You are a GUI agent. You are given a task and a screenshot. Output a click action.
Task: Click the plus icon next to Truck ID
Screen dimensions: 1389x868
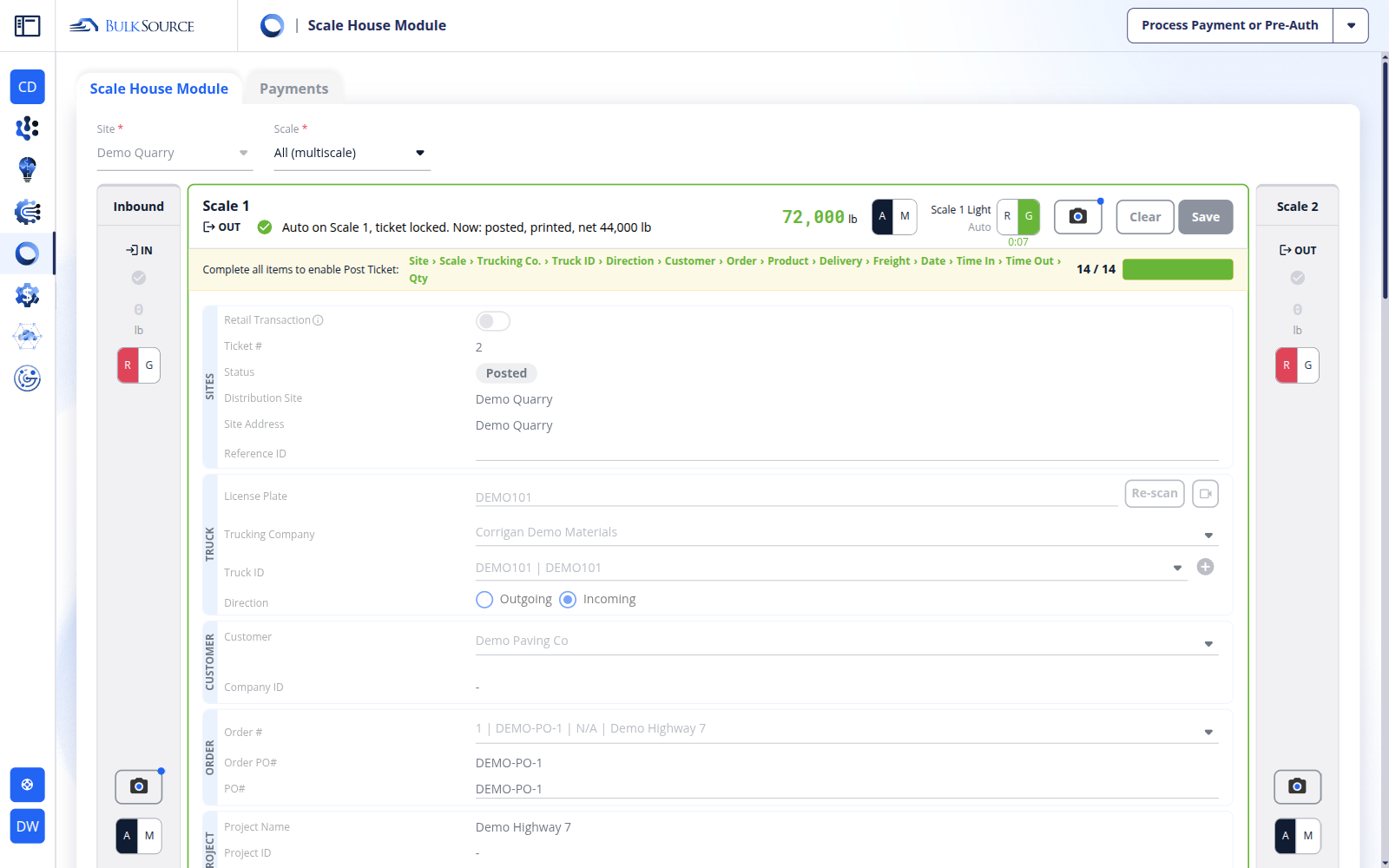pos(1205,567)
